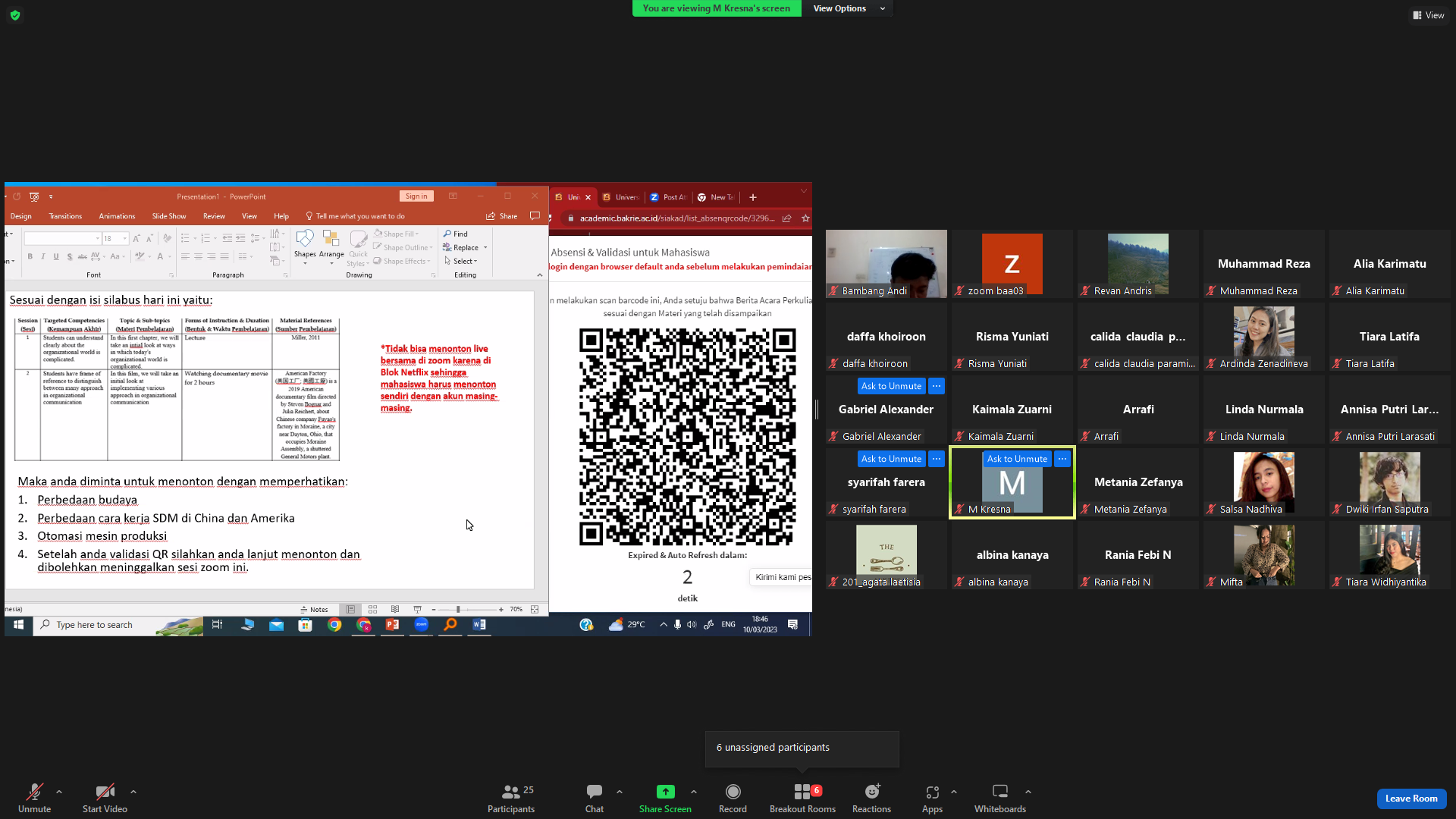Open the Reactions menu
The width and height of the screenshot is (1456, 819).
871,799
